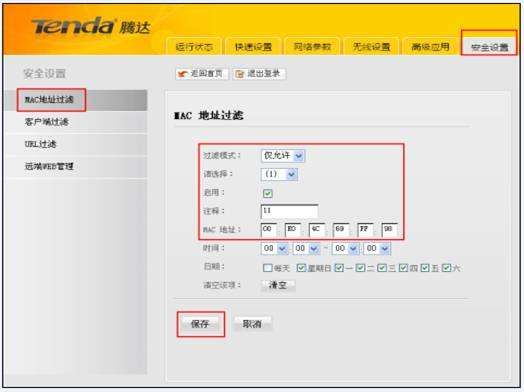Viewport: 524px width, 392px height.
Task: Click the Tenda logo
Action: [91, 26]
